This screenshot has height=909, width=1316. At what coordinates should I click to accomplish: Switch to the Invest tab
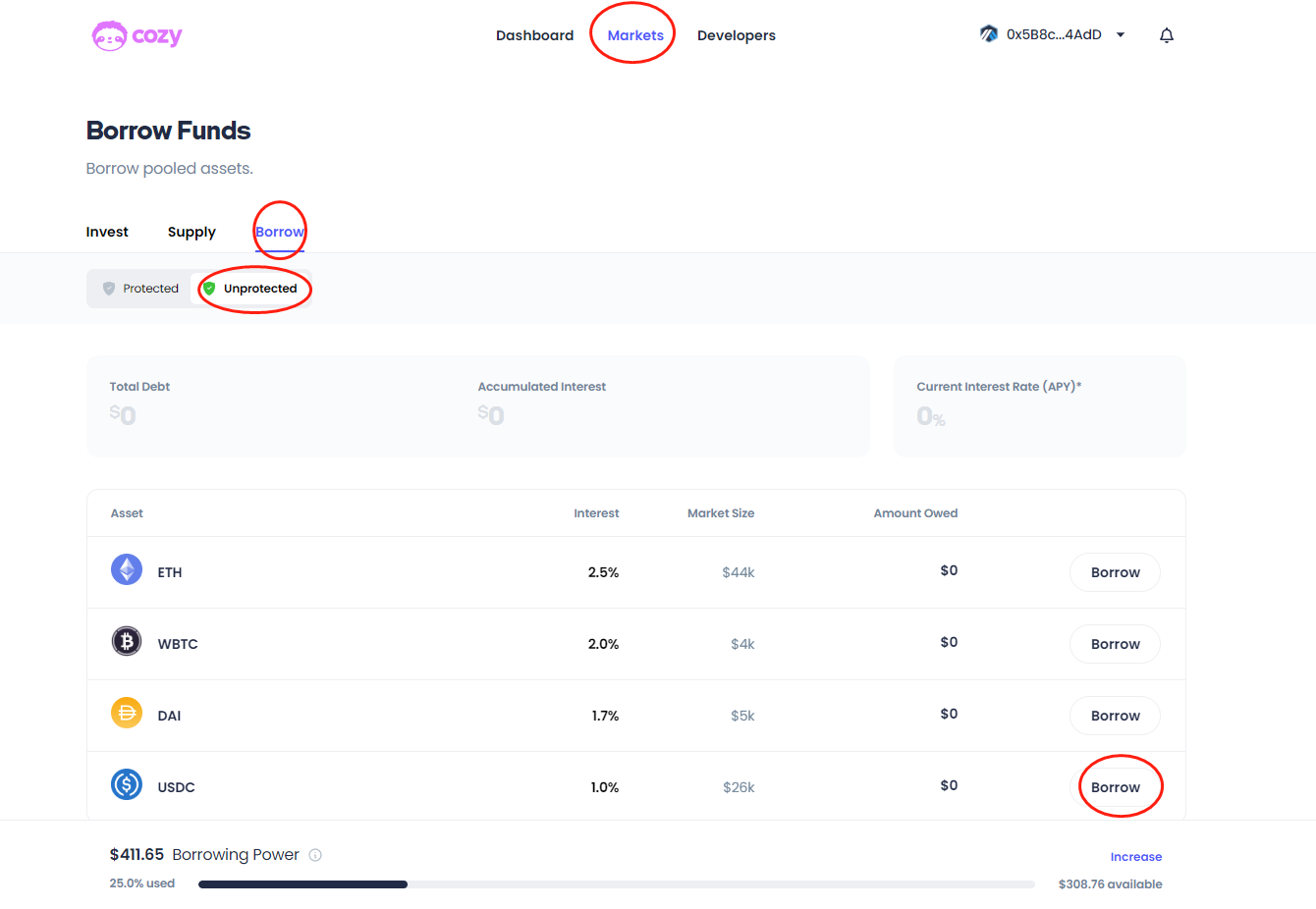pyautogui.click(x=107, y=233)
